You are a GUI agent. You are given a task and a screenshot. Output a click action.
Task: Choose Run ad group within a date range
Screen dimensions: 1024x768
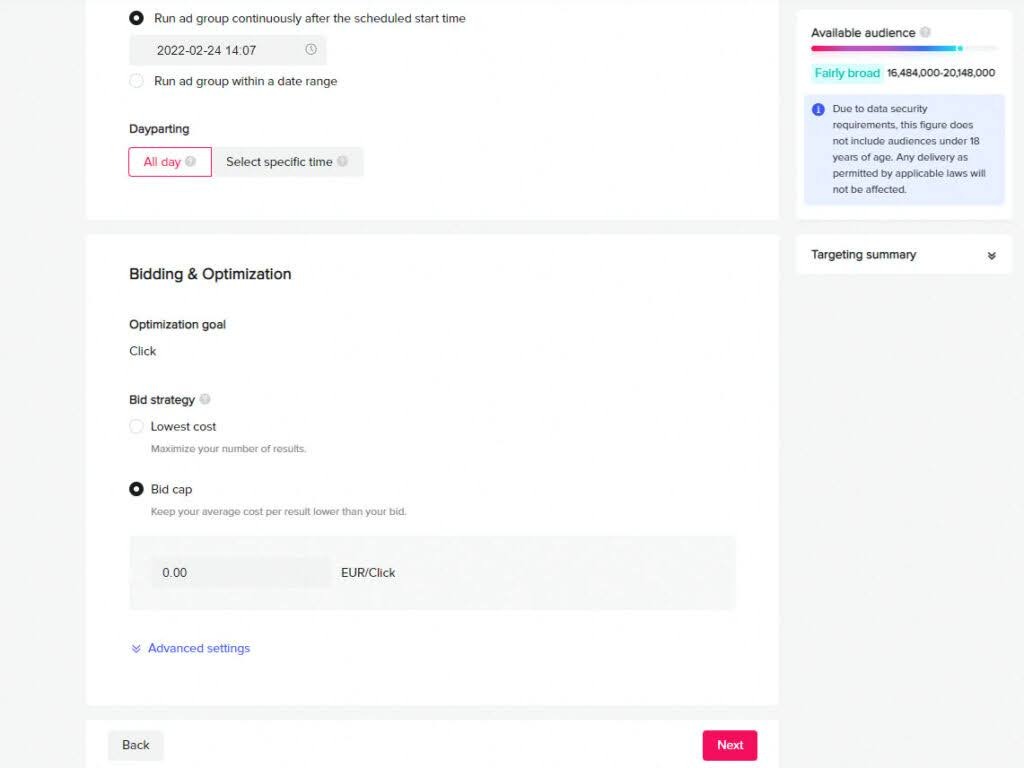point(136,81)
